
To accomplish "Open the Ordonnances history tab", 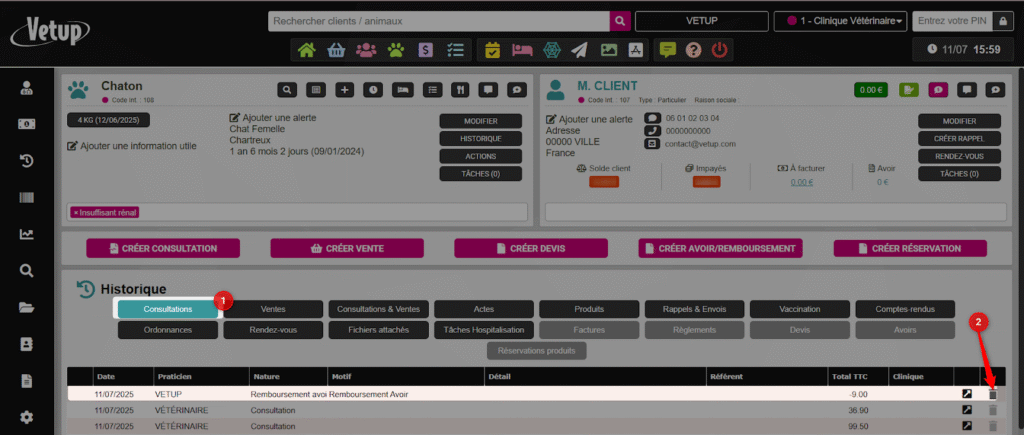I will click(168, 329).
